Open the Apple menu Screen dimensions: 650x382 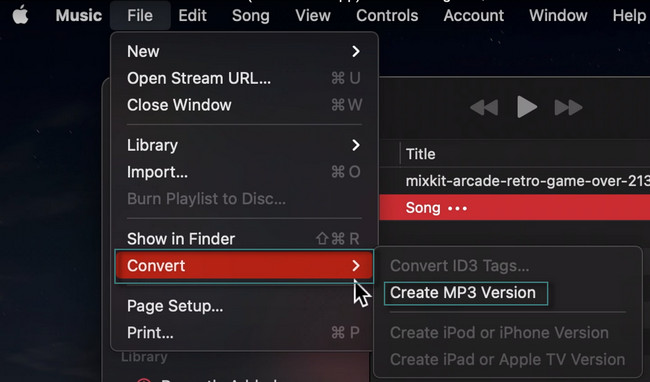click(20, 16)
